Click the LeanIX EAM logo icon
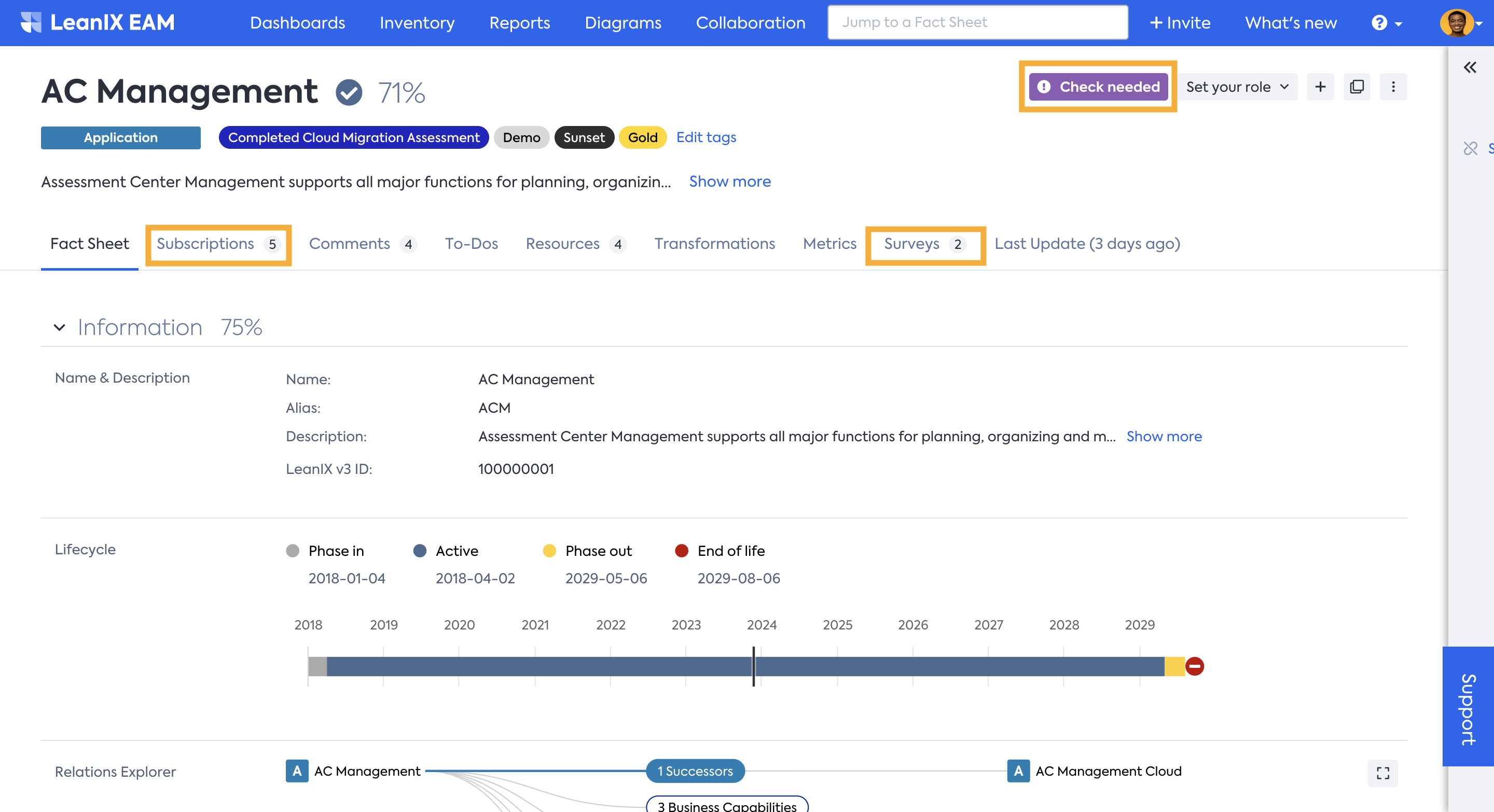1494x812 pixels. pyautogui.click(x=31, y=22)
